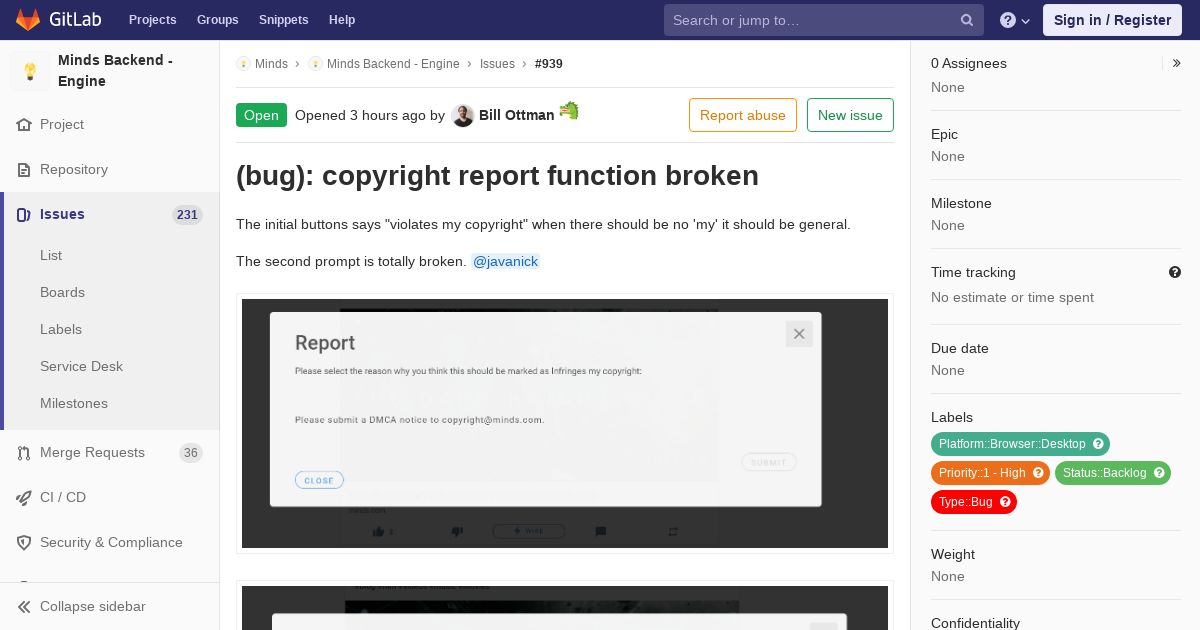Click the 0 Assignees text
The width and height of the screenshot is (1200, 630).
(969, 64)
